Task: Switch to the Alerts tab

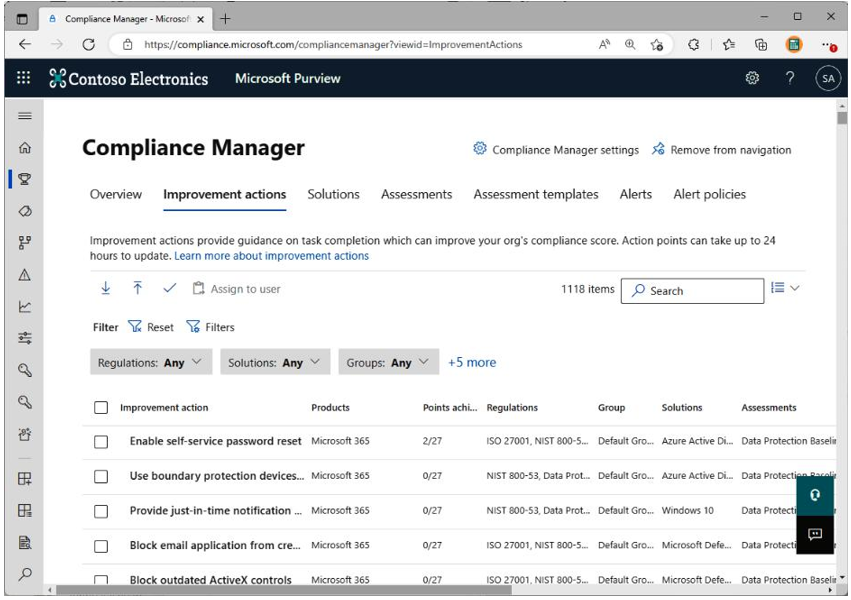Action: [636, 194]
